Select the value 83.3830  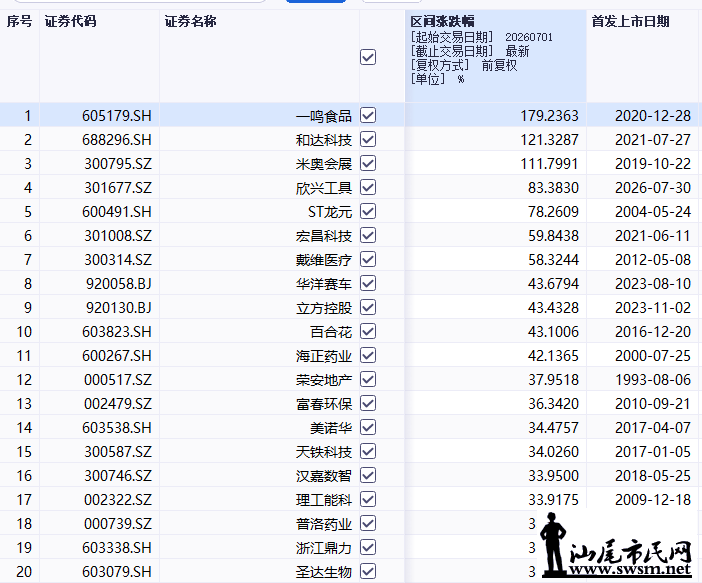pos(553,188)
